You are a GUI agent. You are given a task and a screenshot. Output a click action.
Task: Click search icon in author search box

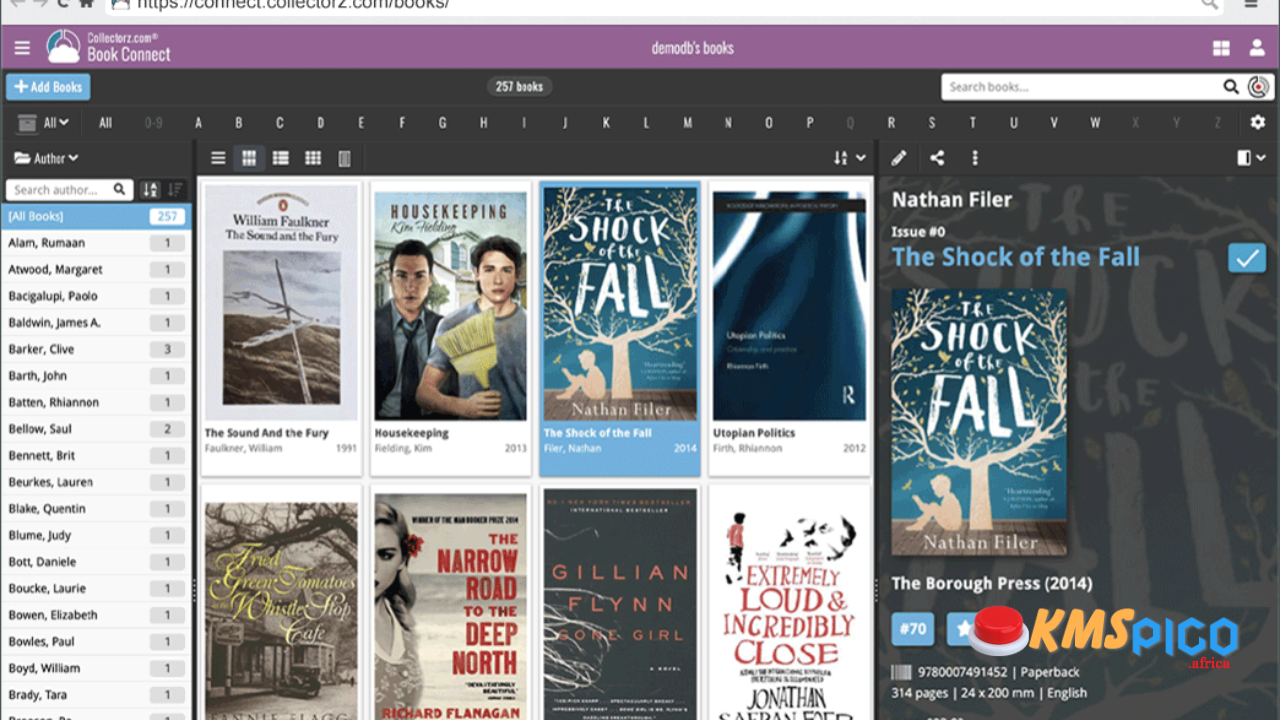pos(119,189)
